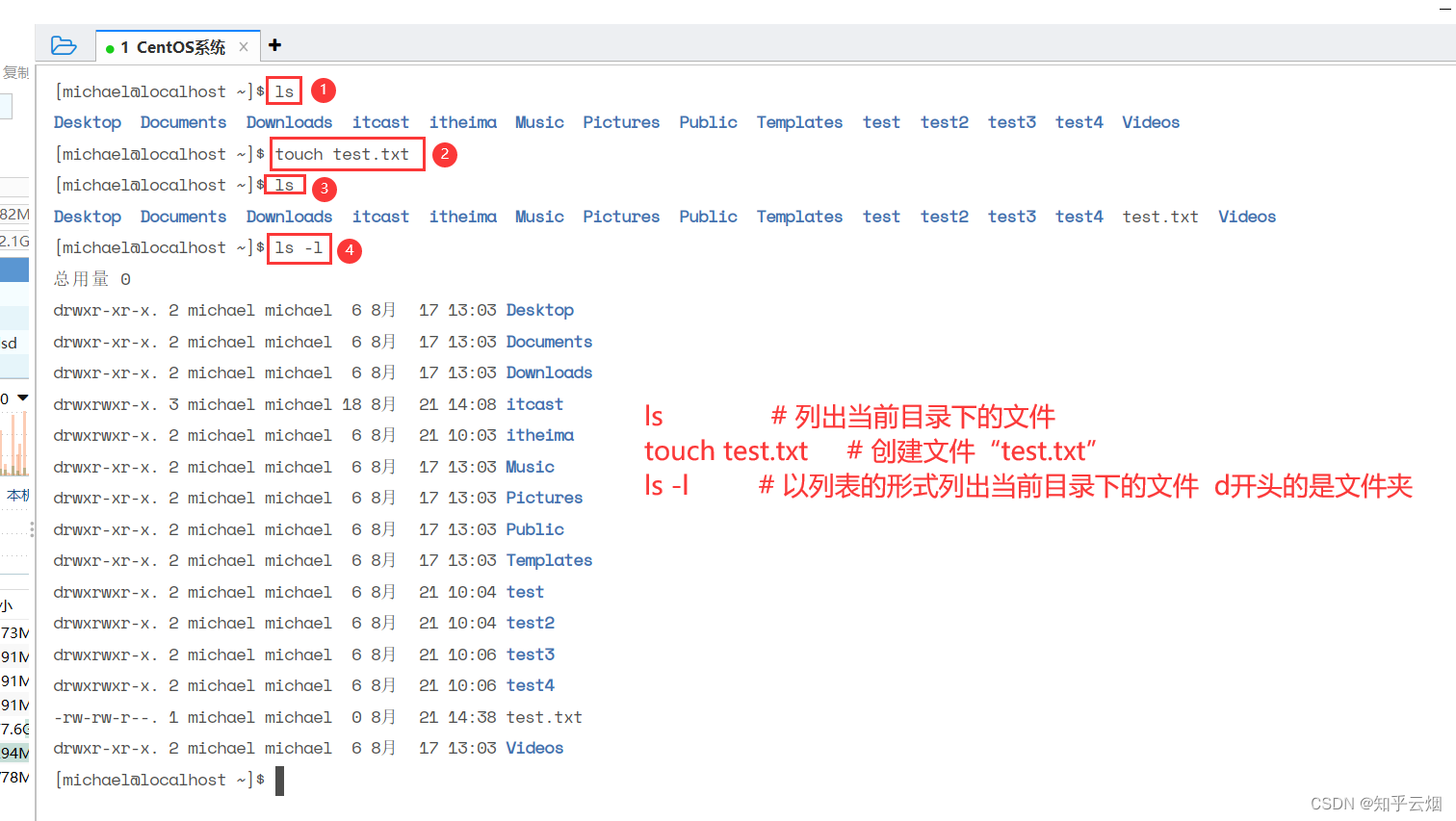Click the sidebar splitter handle dots
Viewport: 1456px width, 821px height.
[x=32, y=529]
